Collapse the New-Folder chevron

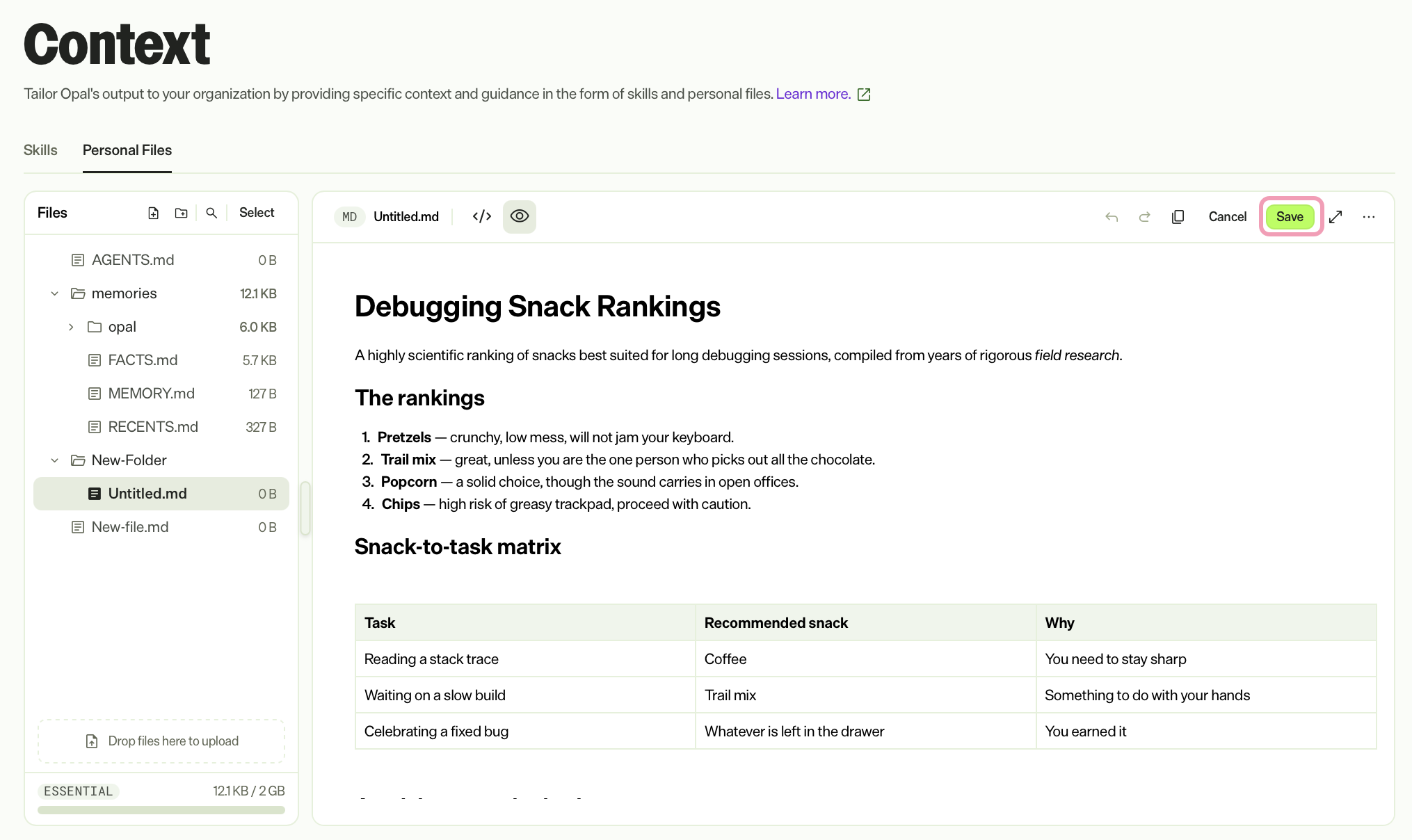point(55,460)
